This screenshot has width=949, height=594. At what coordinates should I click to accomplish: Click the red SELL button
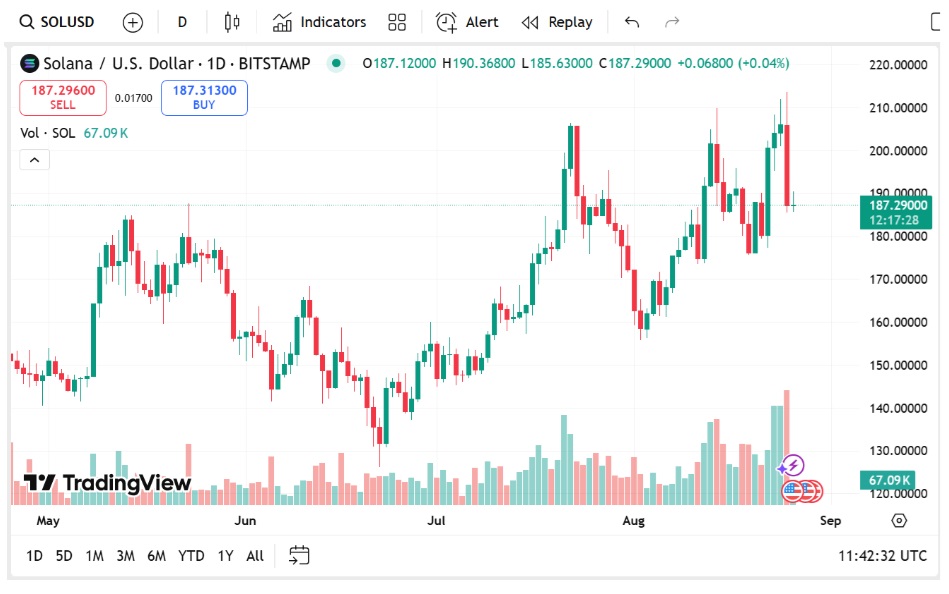click(61, 97)
